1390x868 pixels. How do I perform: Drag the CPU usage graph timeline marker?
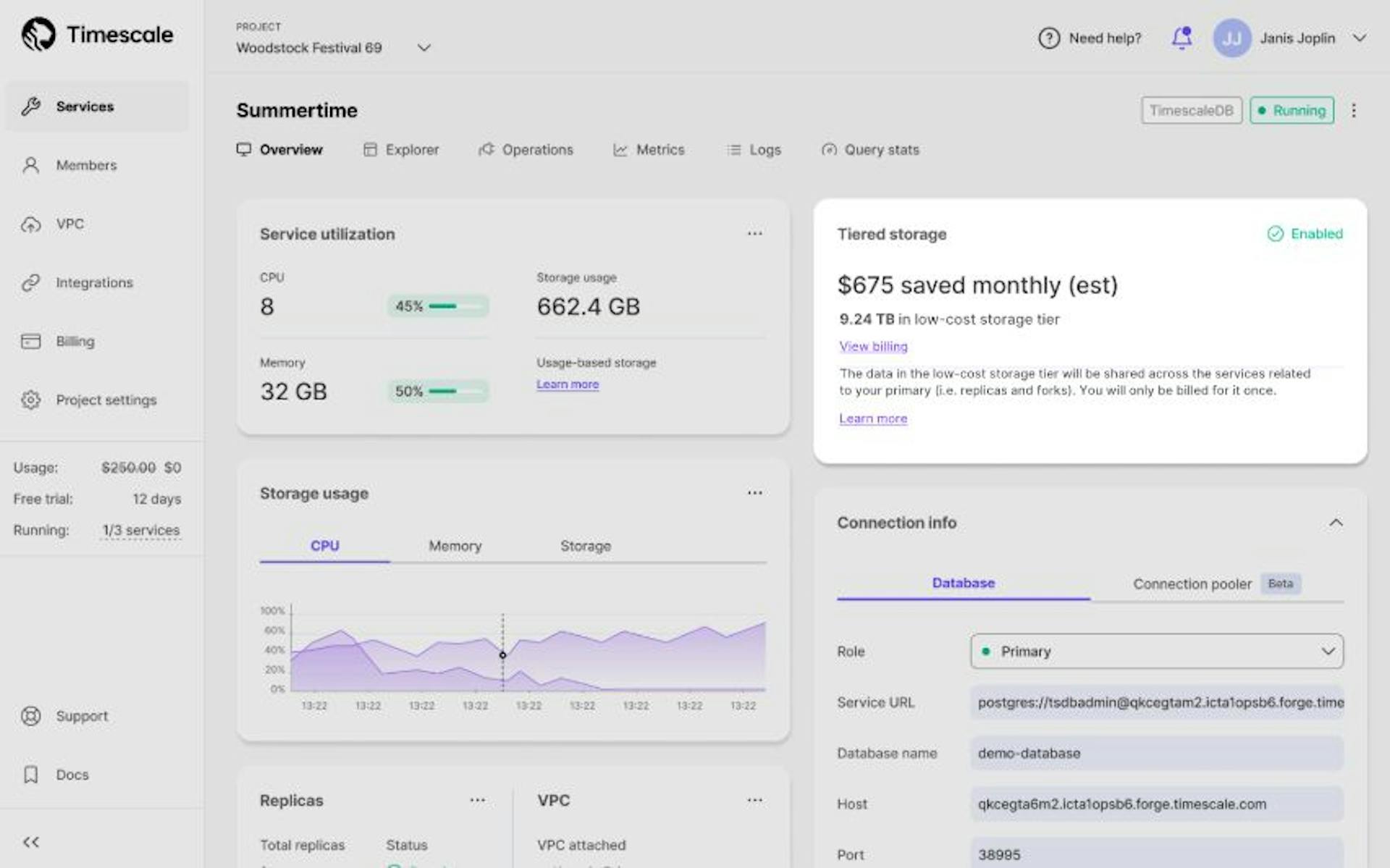(x=503, y=655)
